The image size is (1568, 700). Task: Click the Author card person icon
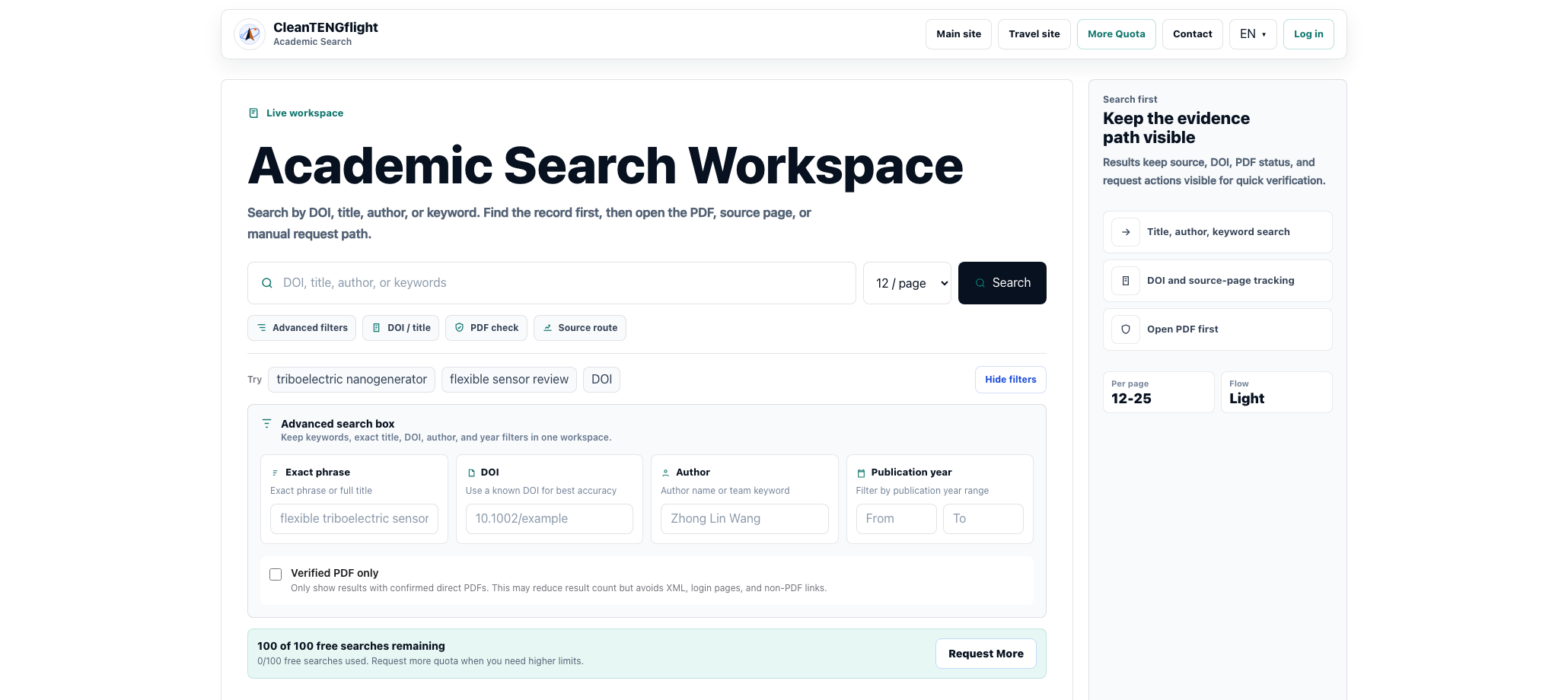pos(666,473)
